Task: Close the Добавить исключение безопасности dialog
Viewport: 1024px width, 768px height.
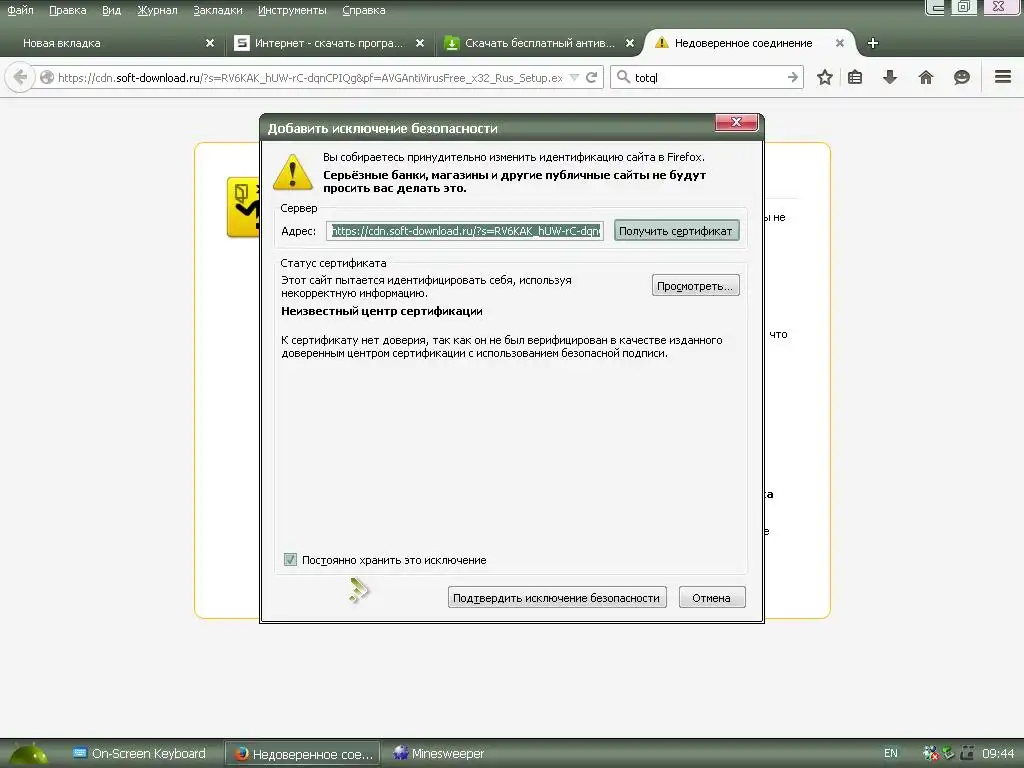Action: (x=736, y=122)
